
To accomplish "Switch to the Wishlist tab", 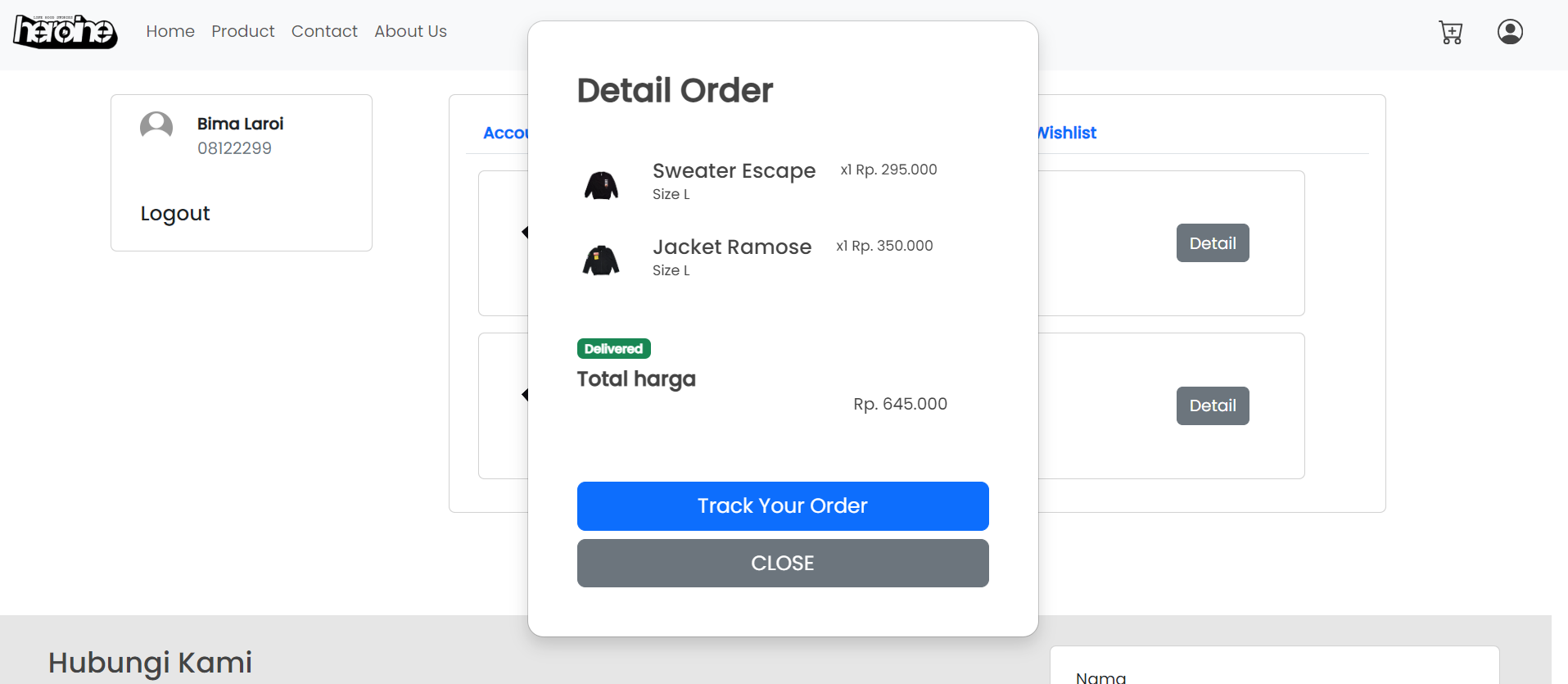I will pos(1068,133).
